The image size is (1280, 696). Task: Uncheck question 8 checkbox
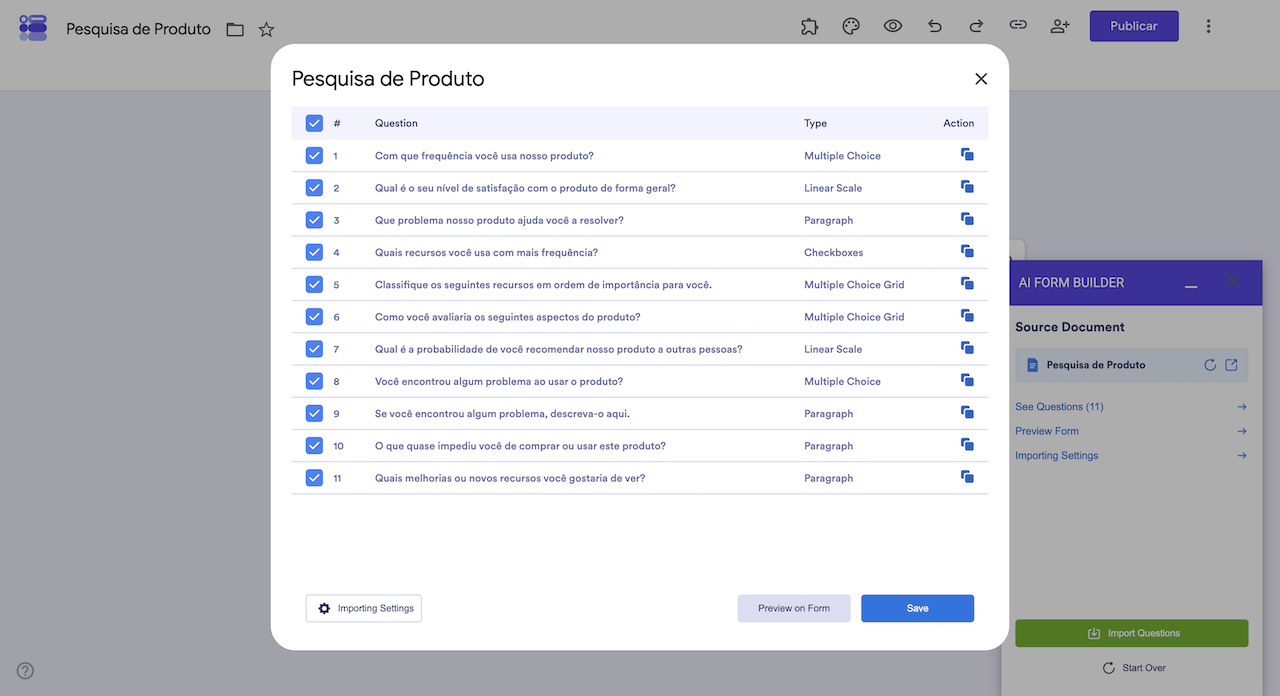(314, 381)
